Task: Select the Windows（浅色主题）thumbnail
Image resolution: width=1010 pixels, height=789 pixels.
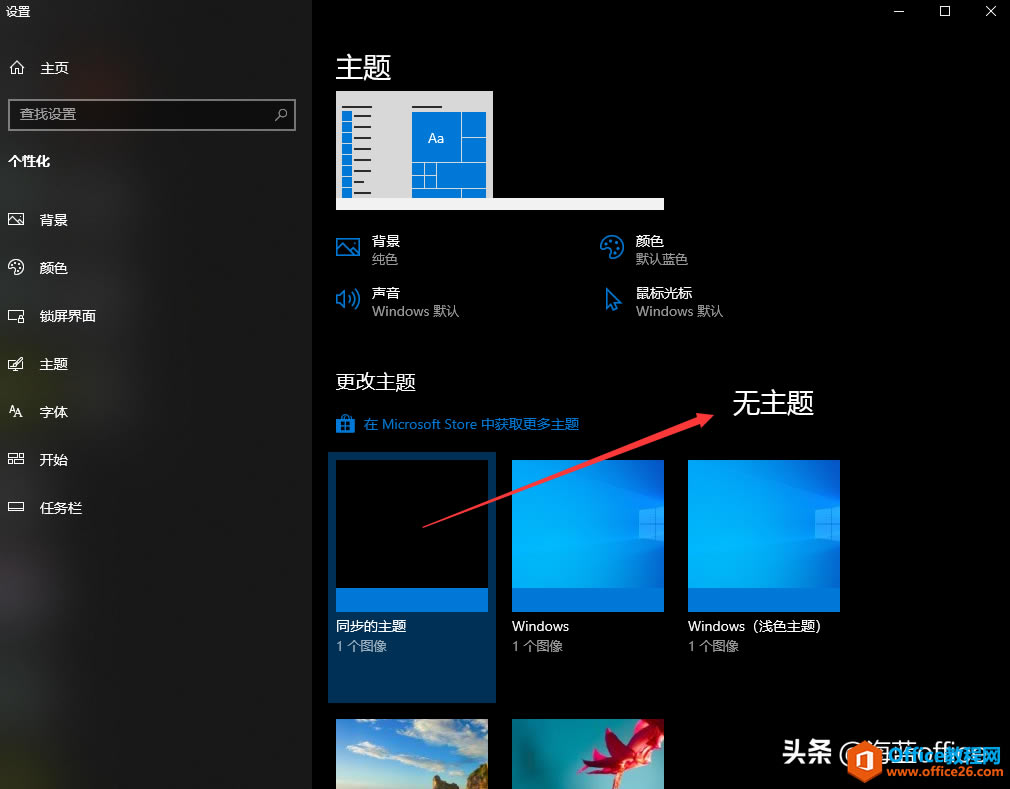Action: (x=763, y=535)
